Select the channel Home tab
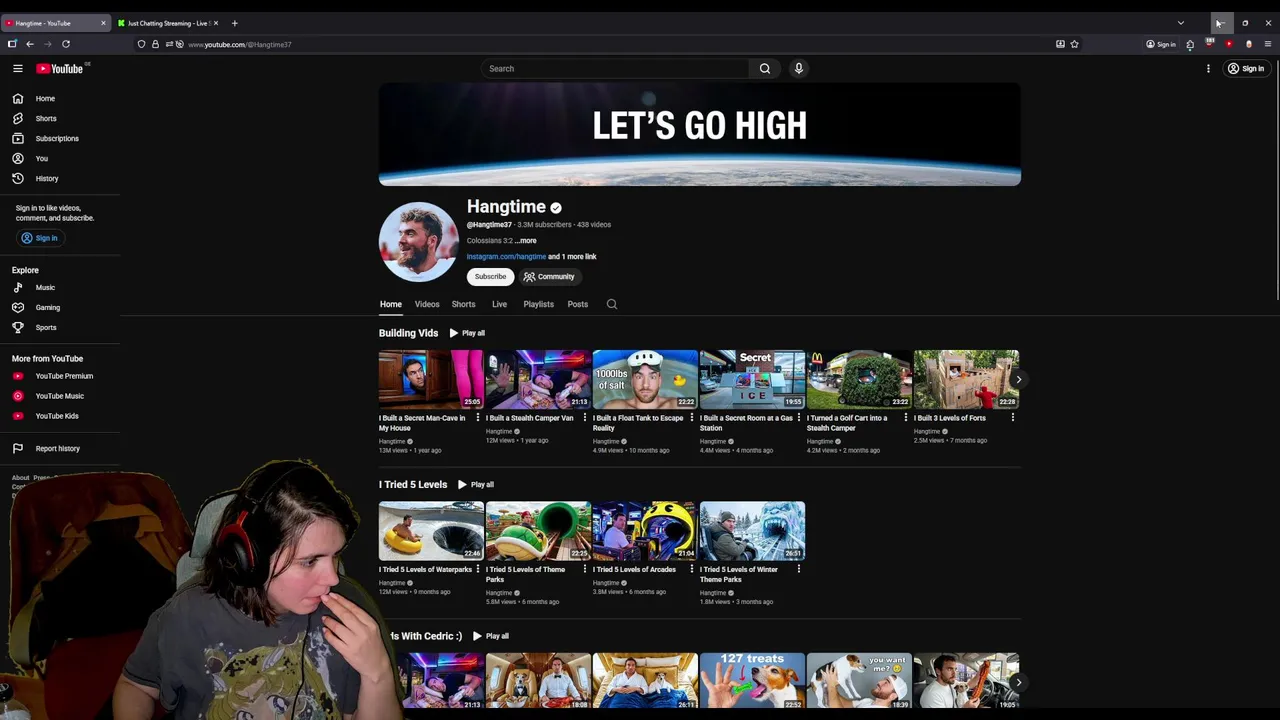The image size is (1280, 720). tap(390, 304)
